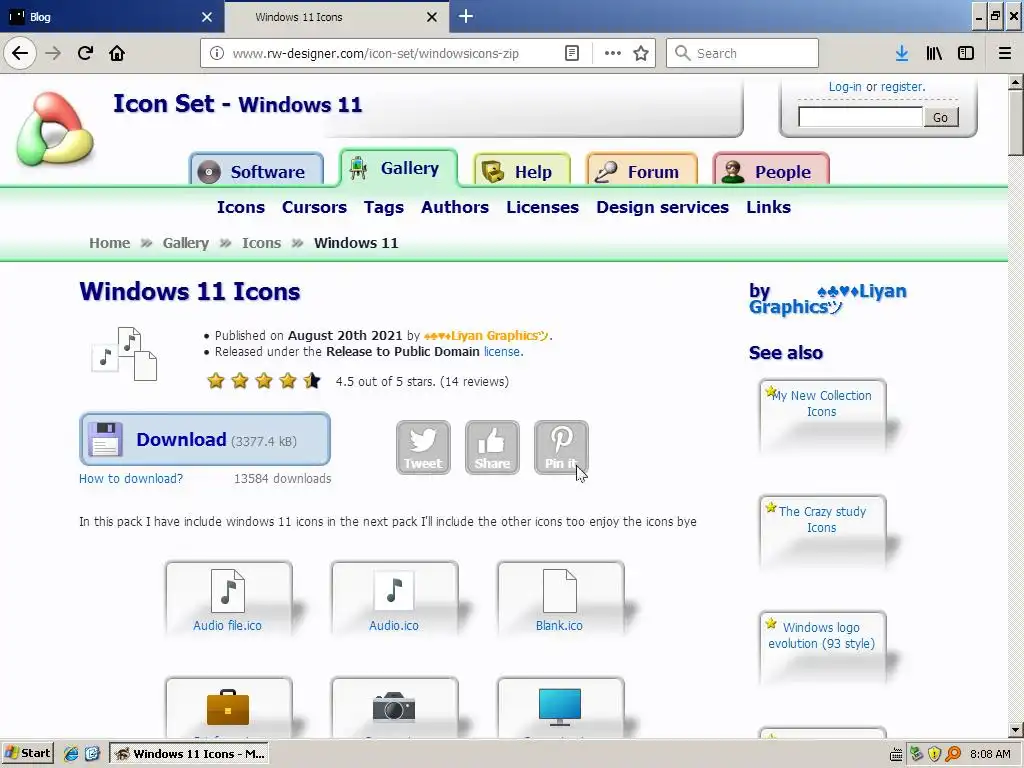This screenshot has width=1024, height=768.
Task: Open the Public Domain license link
Action: 503,352
